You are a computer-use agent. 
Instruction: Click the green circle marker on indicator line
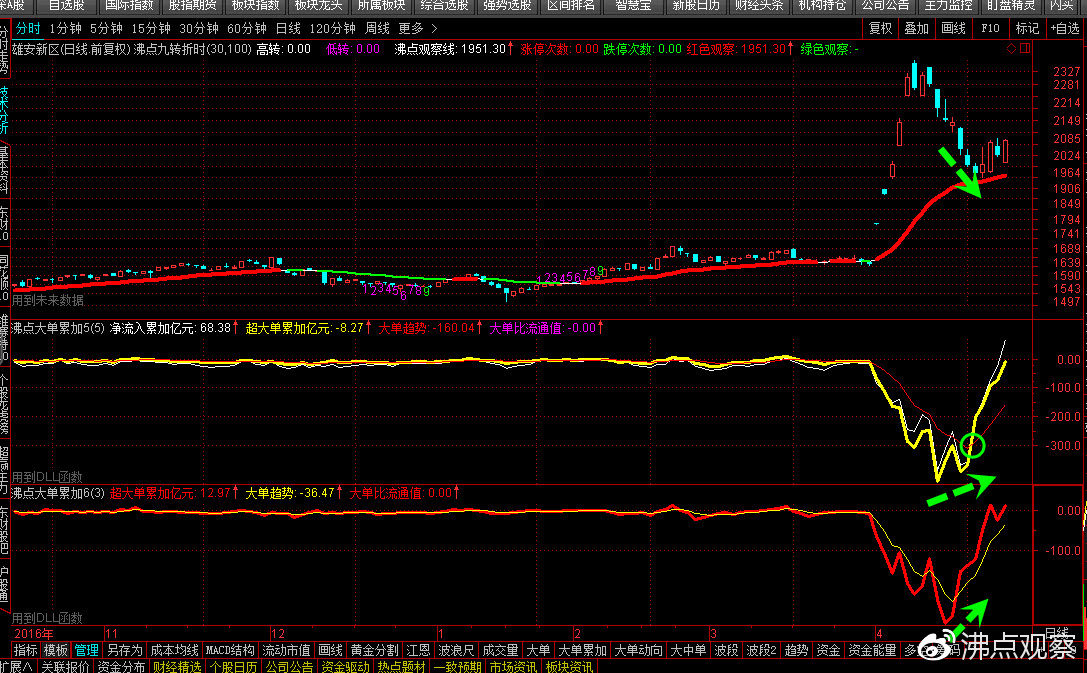[972, 445]
